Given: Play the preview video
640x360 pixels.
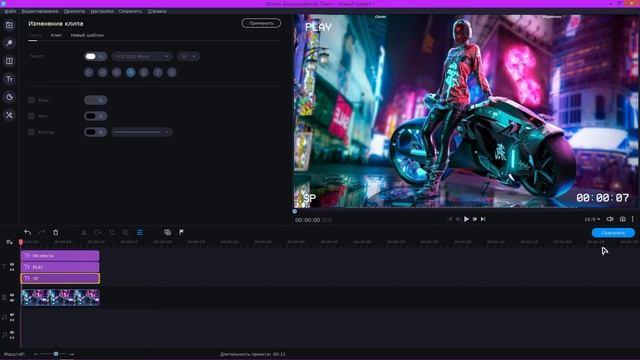Looking at the screenshot, I should (466, 219).
